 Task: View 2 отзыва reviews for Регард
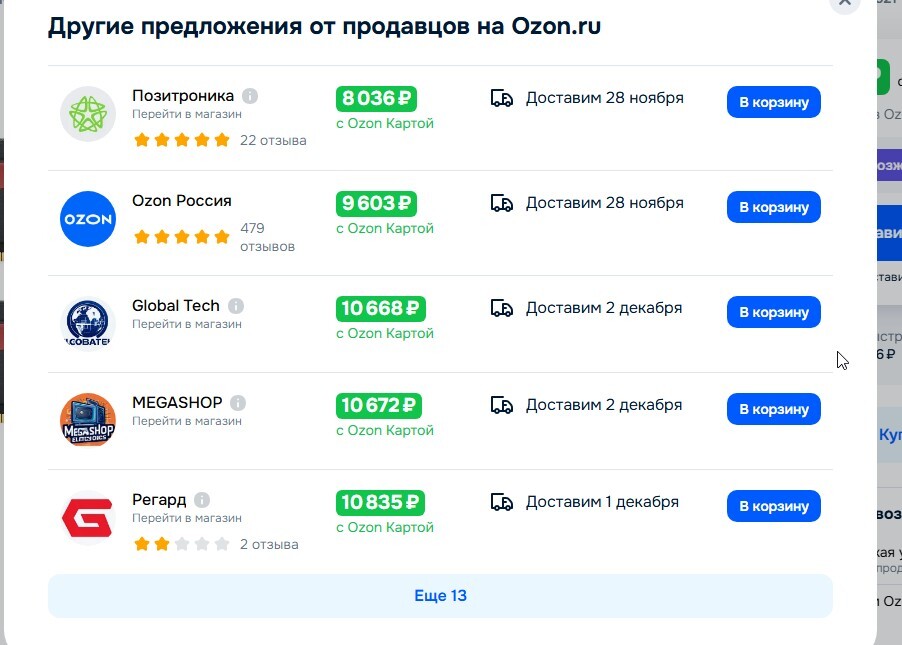(x=269, y=545)
